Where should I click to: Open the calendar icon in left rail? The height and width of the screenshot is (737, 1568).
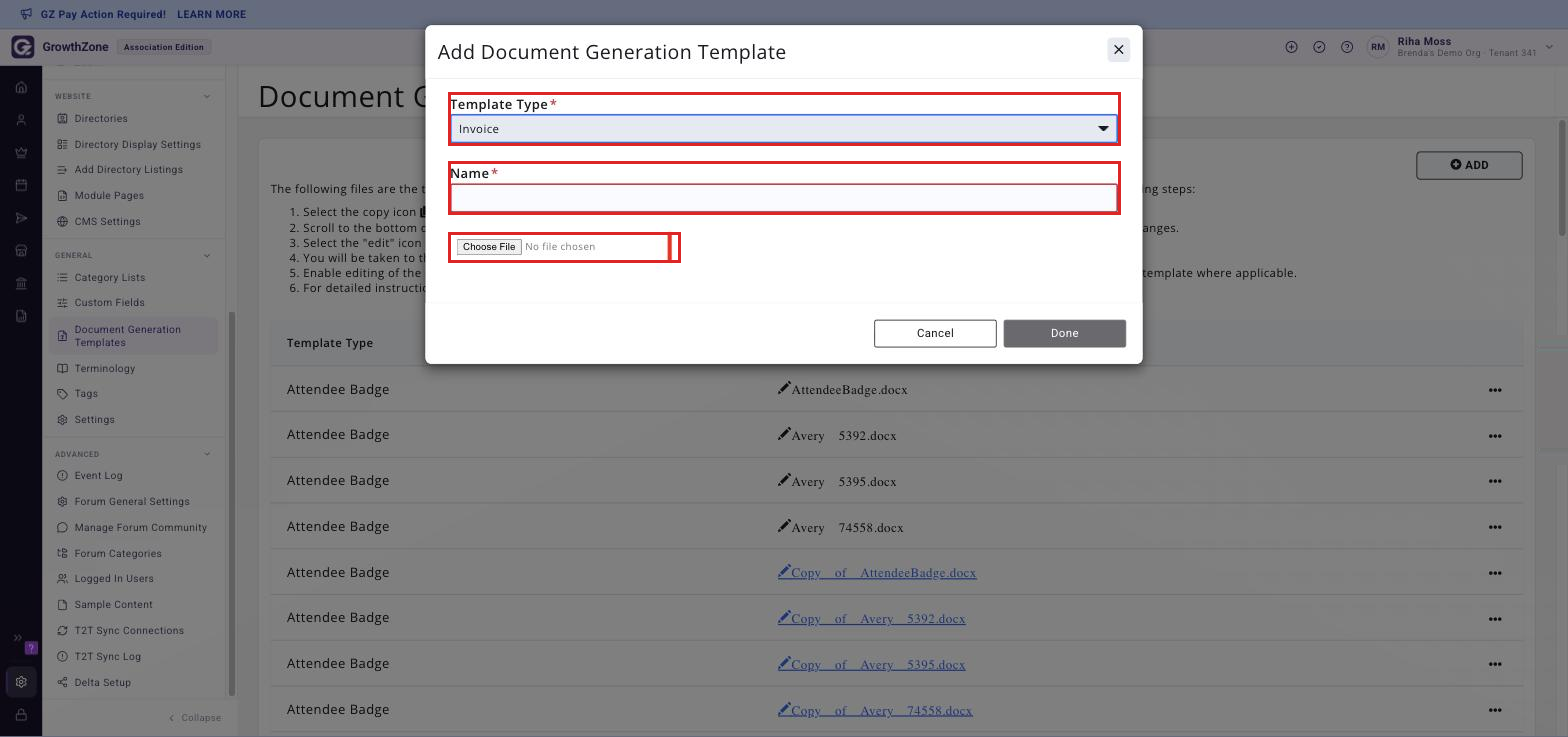coord(21,185)
